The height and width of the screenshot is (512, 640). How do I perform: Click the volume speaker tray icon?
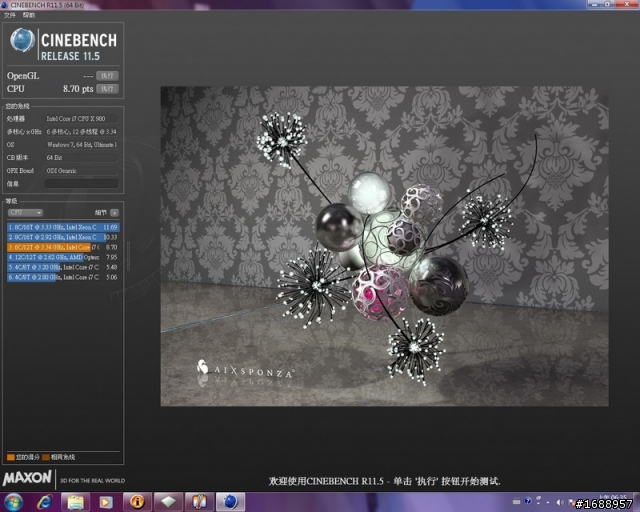[x=560, y=502]
